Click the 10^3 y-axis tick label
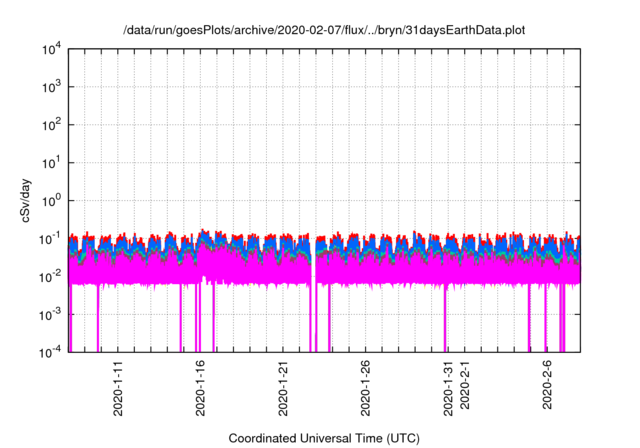640x448 pixels. [x=52, y=87]
